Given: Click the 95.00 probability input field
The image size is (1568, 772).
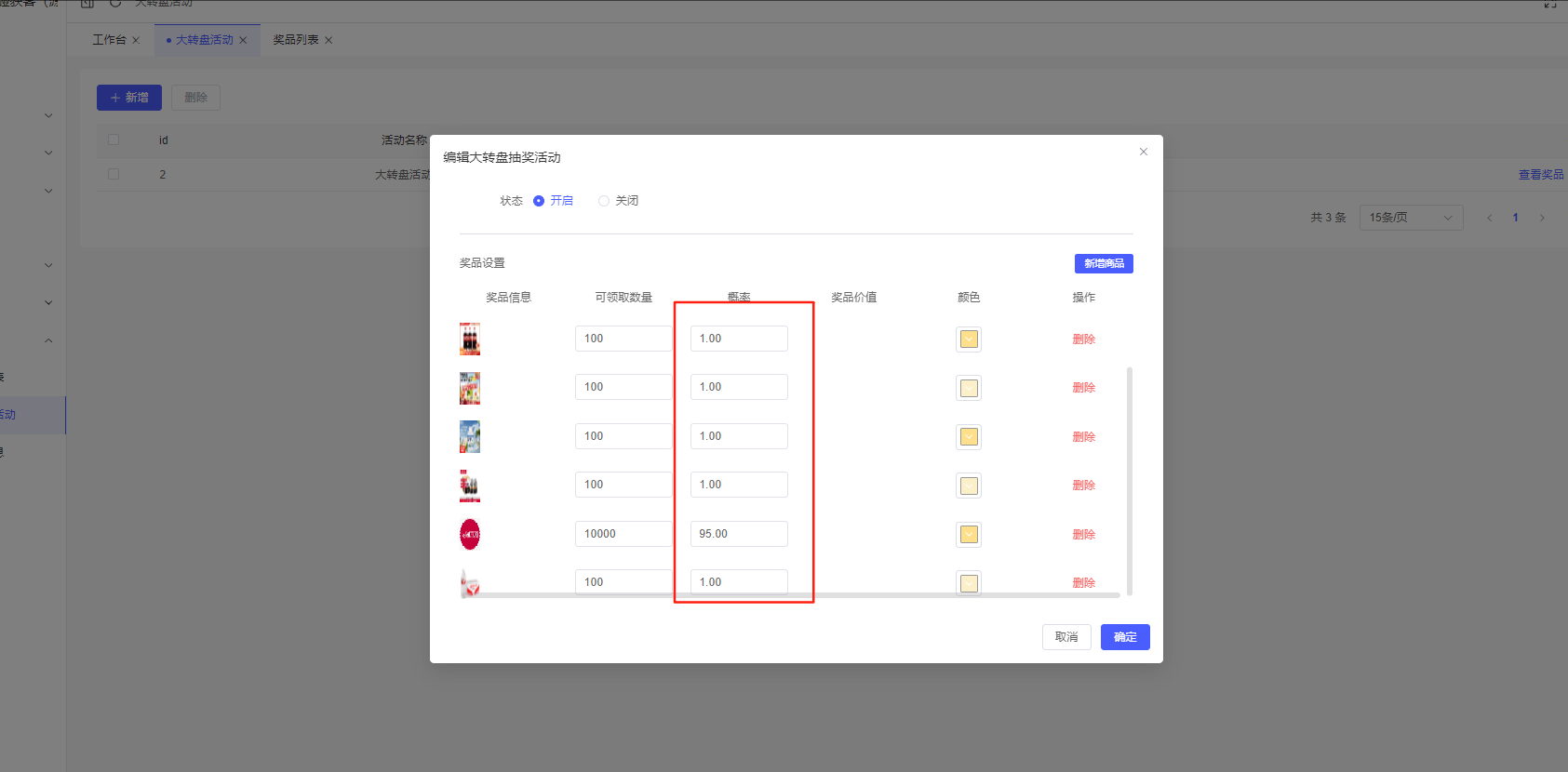Looking at the screenshot, I should [x=739, y=534].
